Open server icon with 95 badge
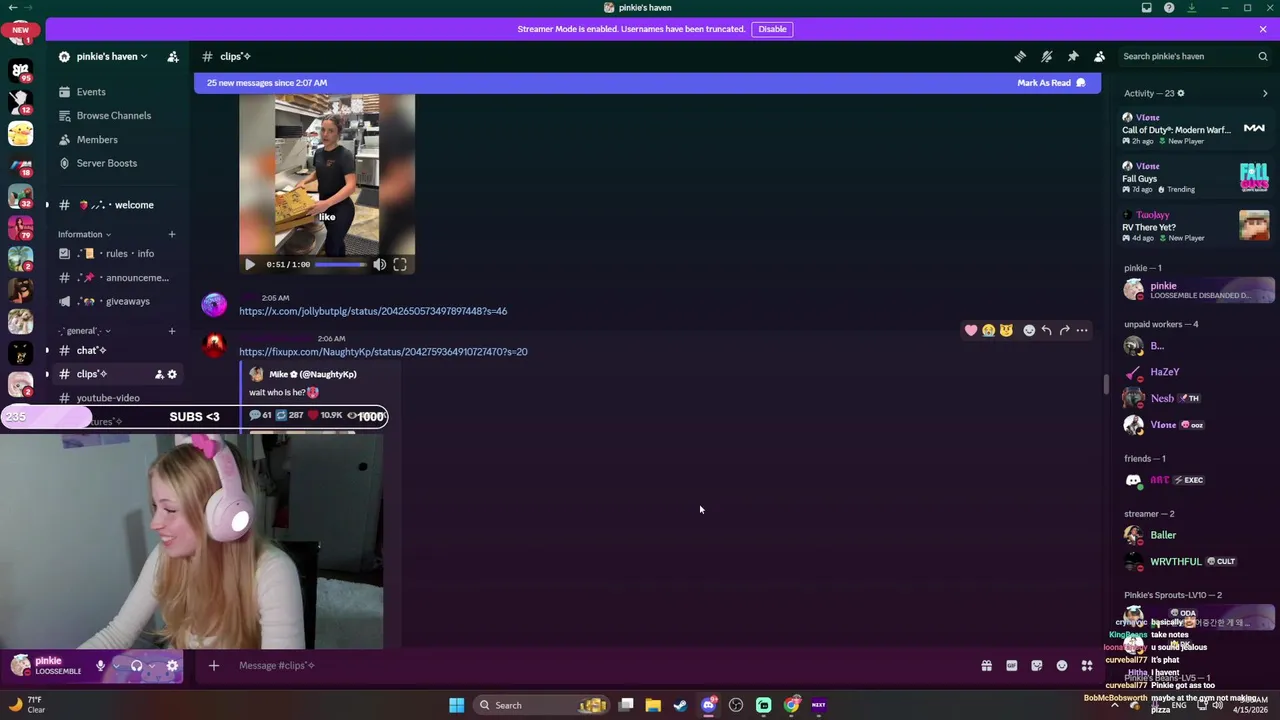 20,71
